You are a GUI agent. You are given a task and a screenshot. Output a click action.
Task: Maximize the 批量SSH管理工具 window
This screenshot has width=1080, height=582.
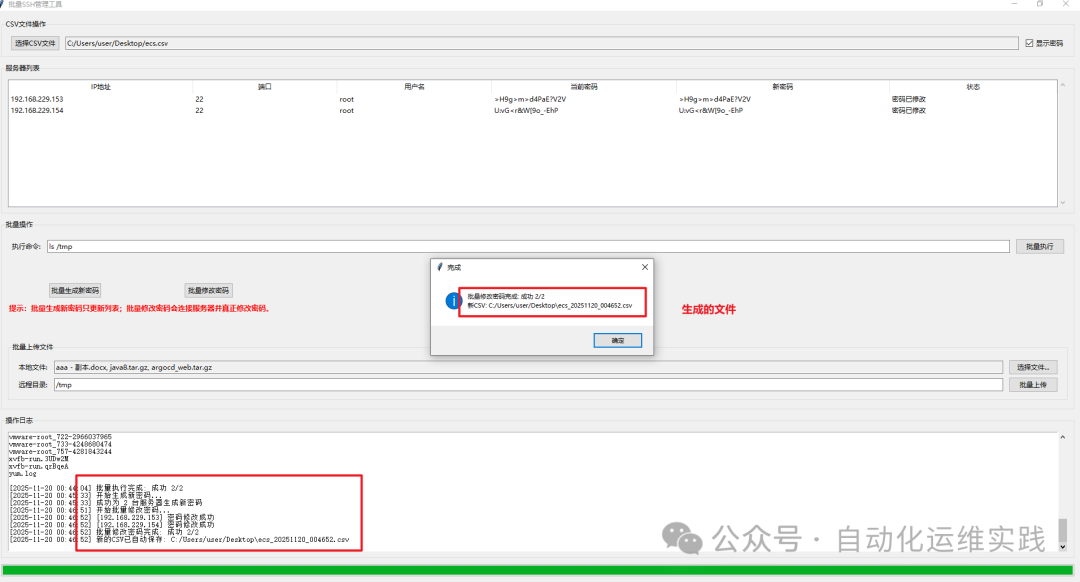[x=1040, y=4]
